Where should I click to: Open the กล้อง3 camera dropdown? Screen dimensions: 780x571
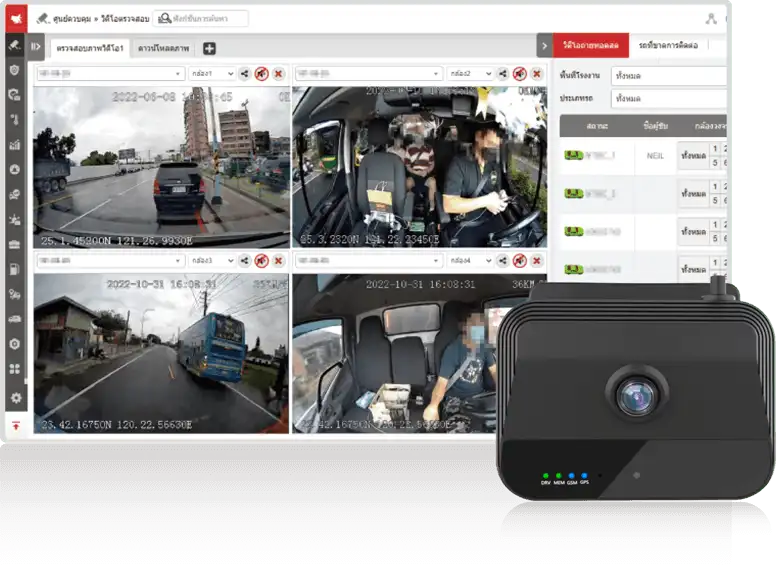tap(211, 261)
